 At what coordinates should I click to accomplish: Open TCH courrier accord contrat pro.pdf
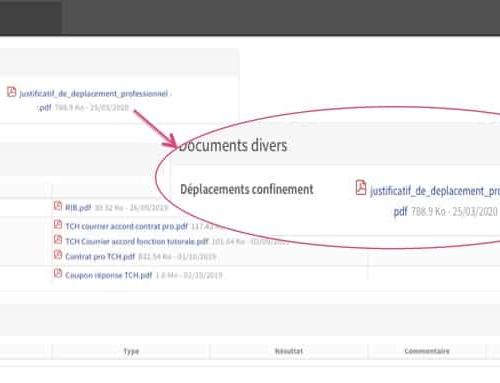coord(126,227)
